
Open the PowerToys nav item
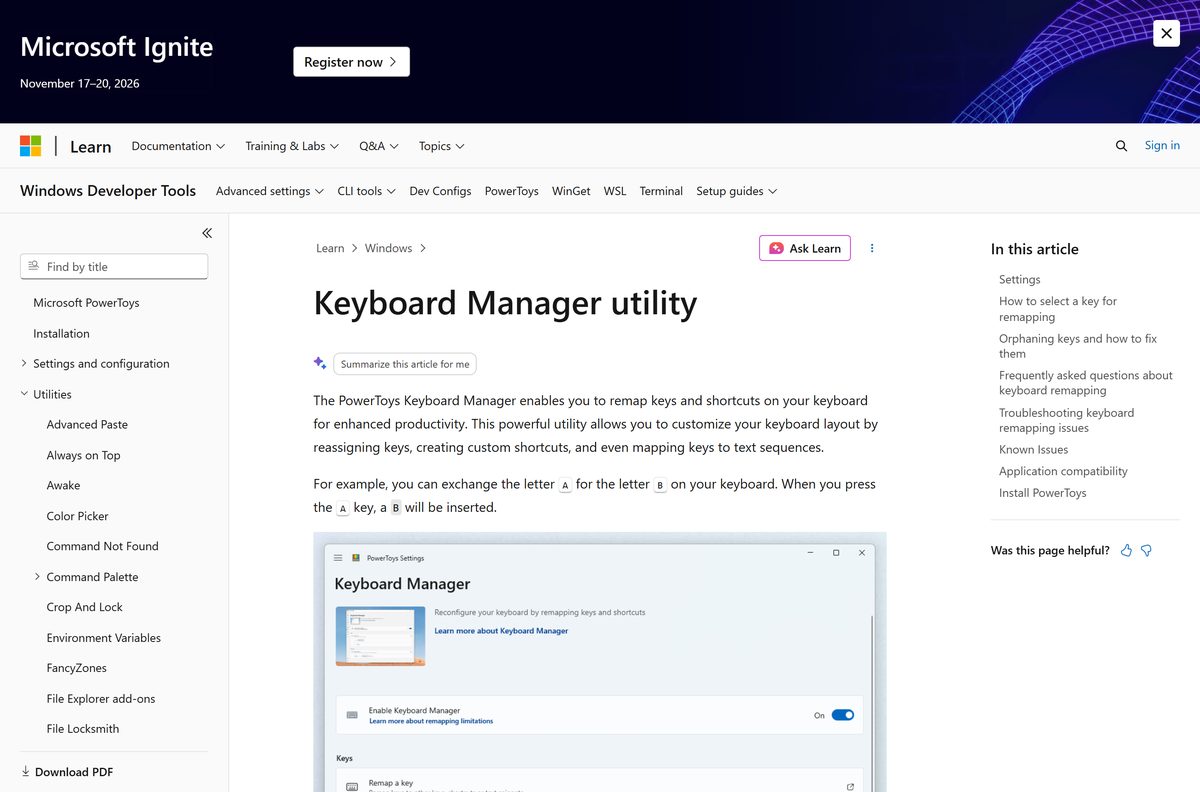[512, 191]
